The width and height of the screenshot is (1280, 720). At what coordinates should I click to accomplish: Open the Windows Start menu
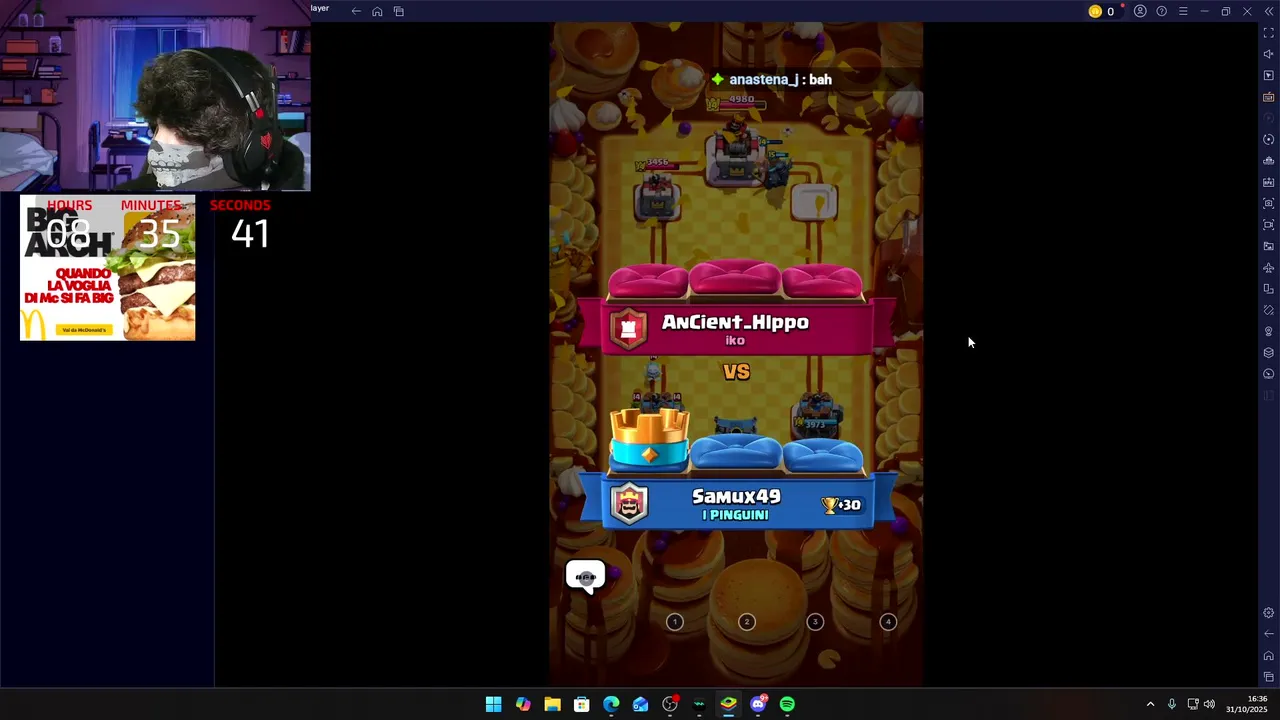tap(493, 704)
